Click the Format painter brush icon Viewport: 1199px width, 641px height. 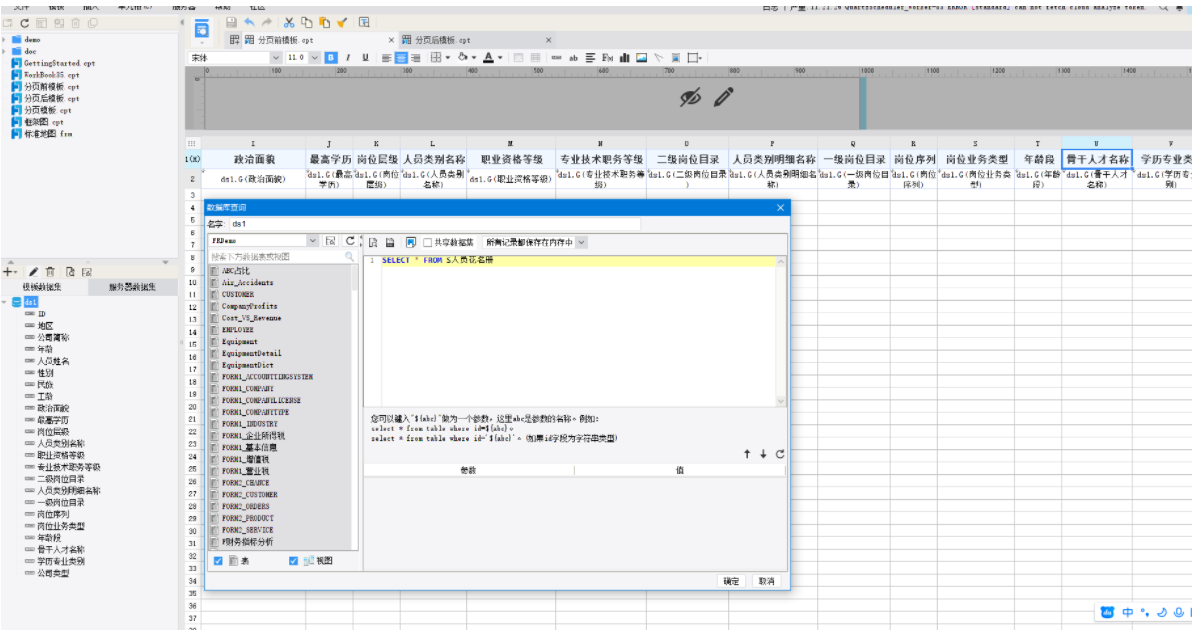click(342, 23)
